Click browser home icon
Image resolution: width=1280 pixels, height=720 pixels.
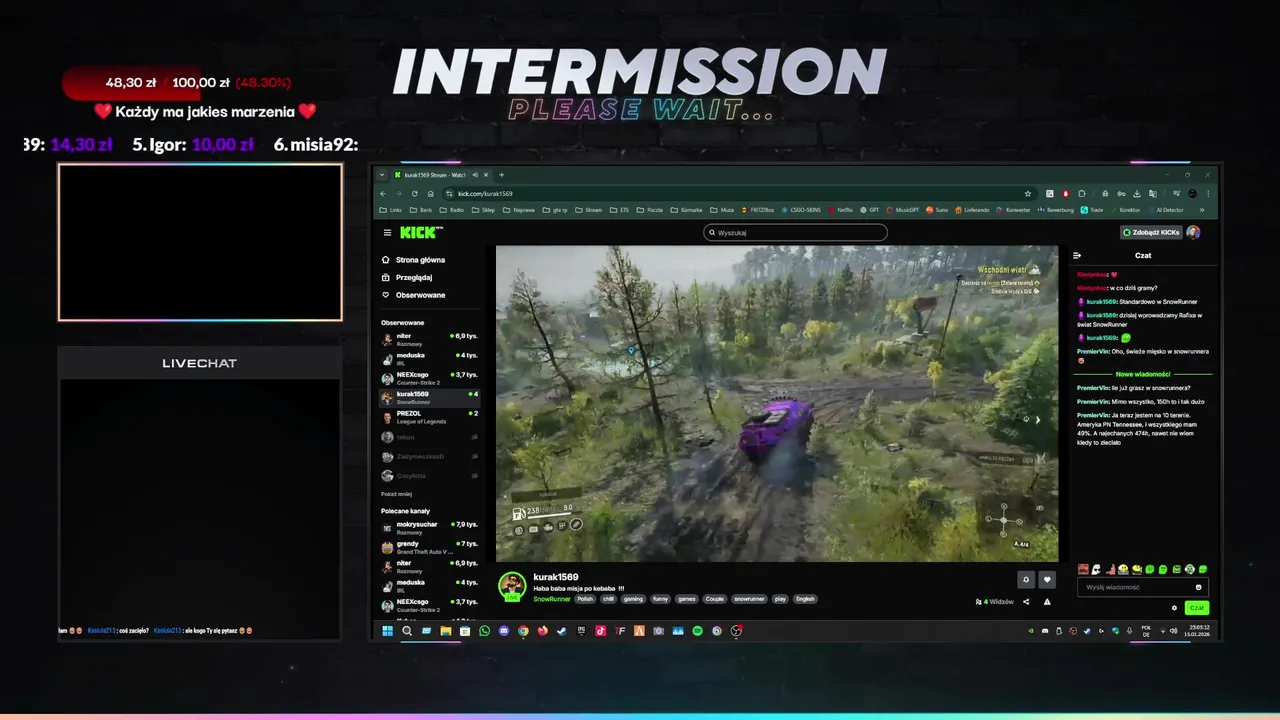[x=431, y=193]
